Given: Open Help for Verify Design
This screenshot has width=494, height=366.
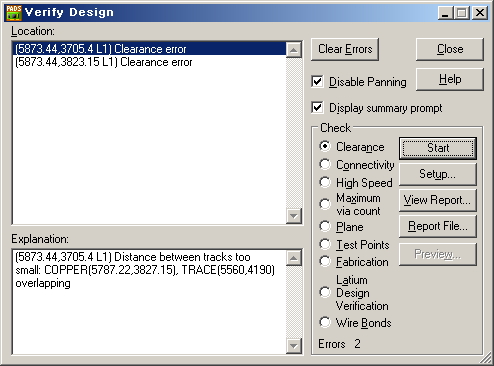Looking at the screenshot, I should tap(450, 79).
